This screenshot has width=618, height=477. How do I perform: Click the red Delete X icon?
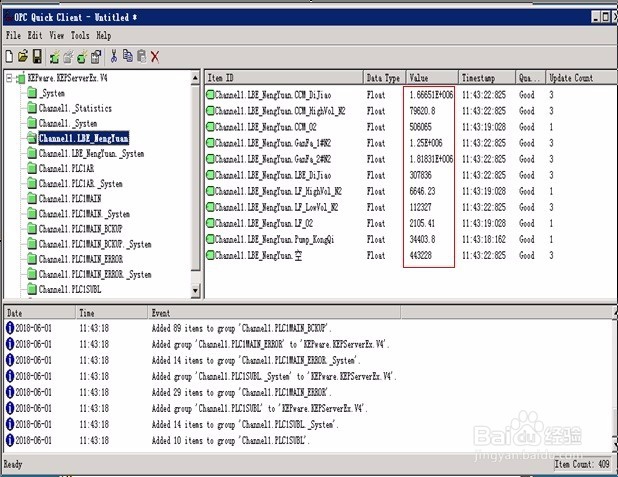point(155,57)
